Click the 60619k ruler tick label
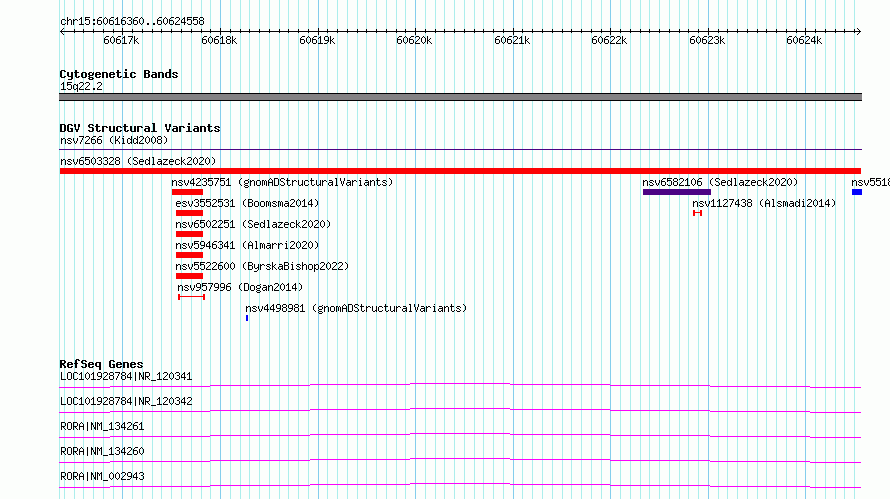The image size is (890, 499). coord(317,40)
